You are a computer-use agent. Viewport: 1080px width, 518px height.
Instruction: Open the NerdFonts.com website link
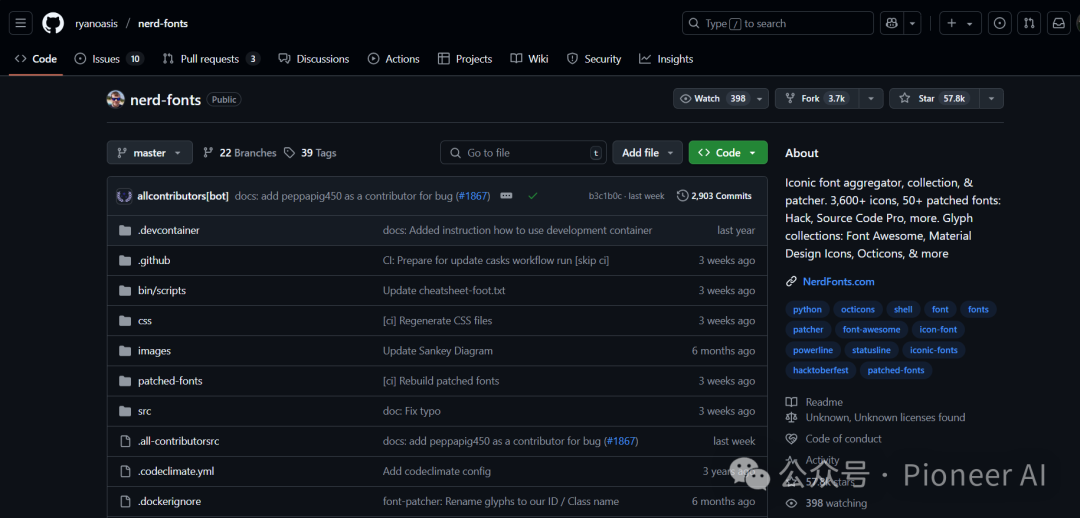click(838, 282)
